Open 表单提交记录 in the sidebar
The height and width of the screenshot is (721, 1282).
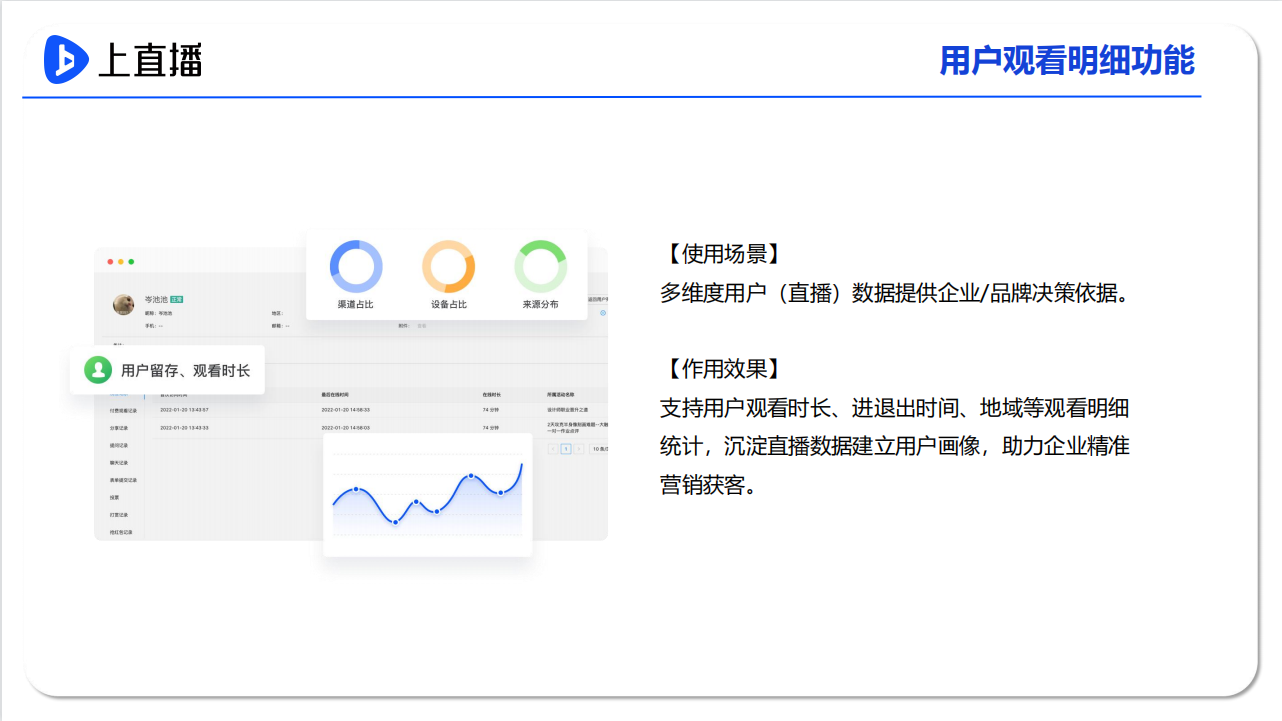click(x=124, y=480)
